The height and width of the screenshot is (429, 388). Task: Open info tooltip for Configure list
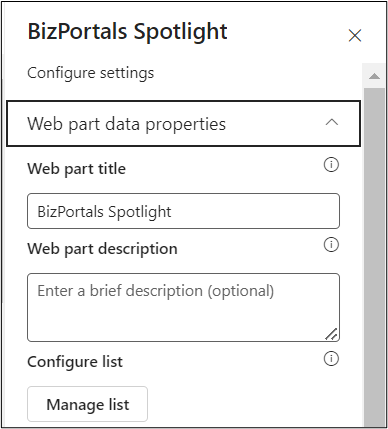331,359
